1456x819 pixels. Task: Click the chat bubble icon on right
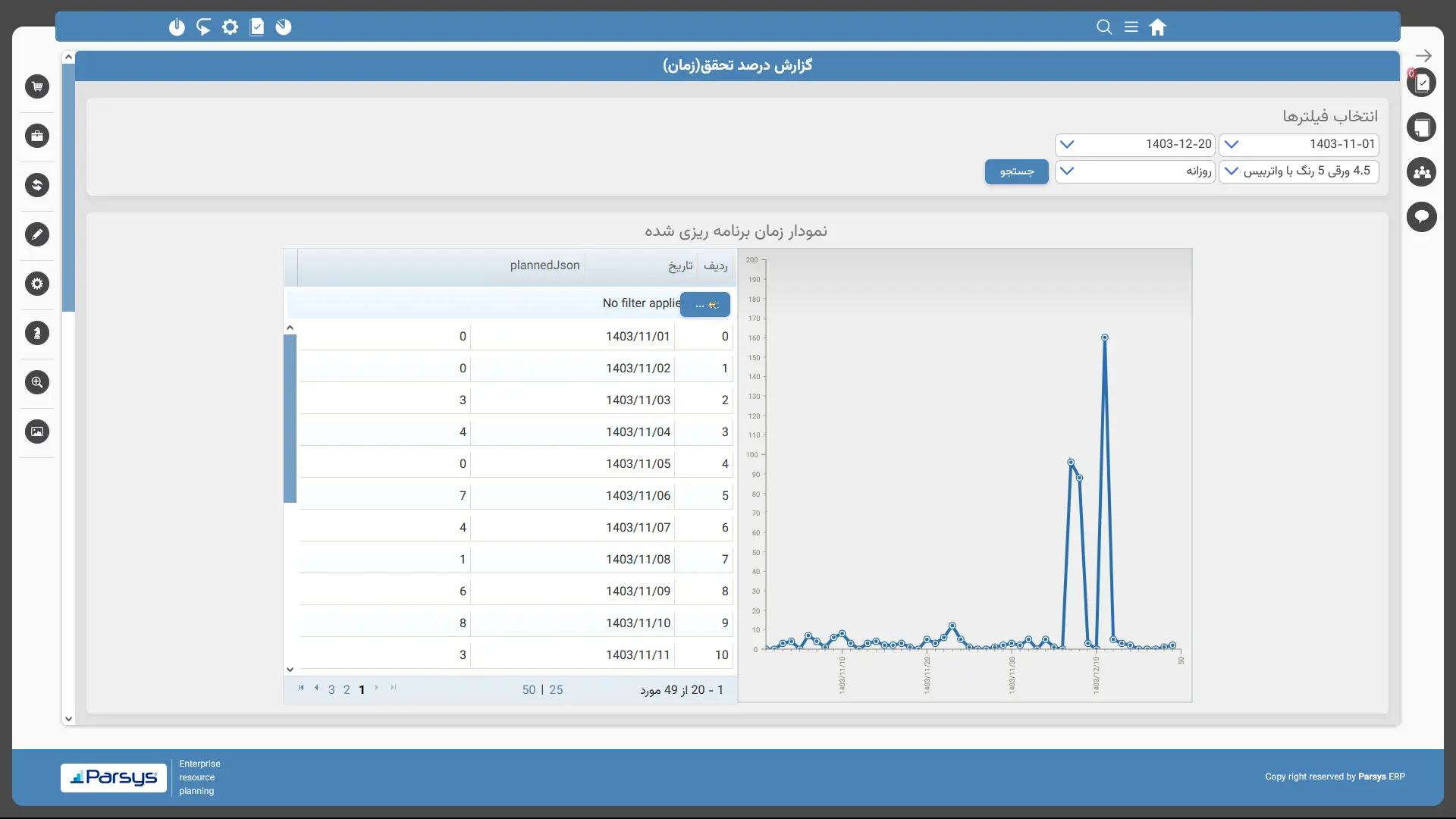[1421, 217]
